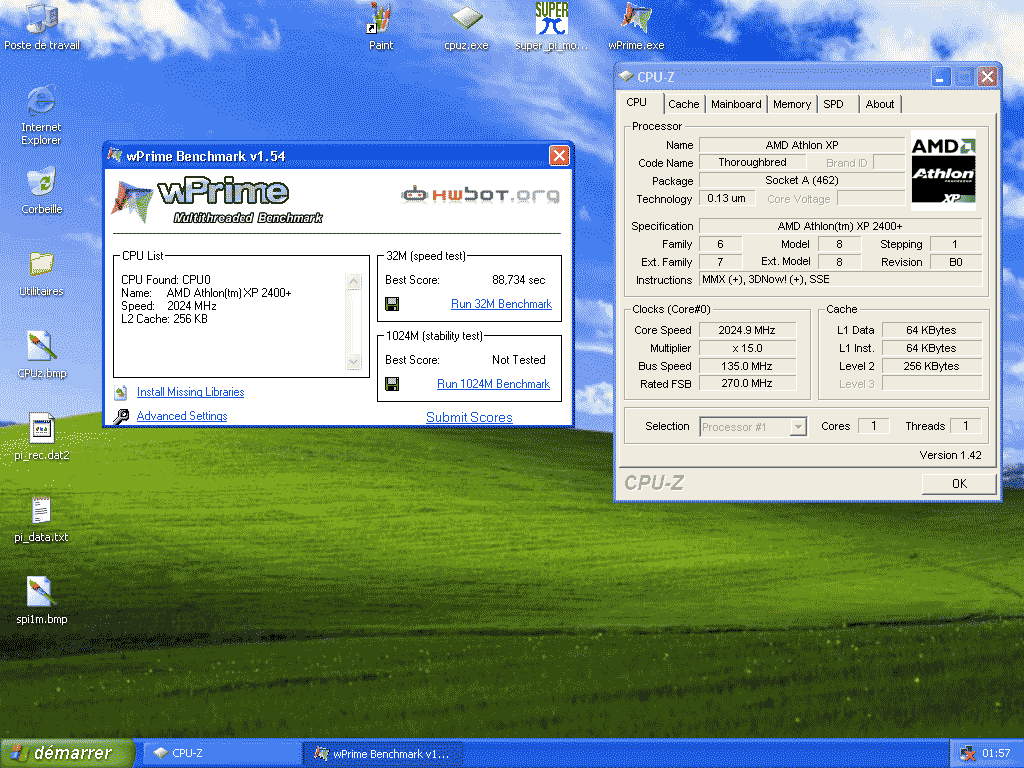Click the taskbar clock showing 01:57
This screenshot has height=768, width=1024.
pos(996,753)
